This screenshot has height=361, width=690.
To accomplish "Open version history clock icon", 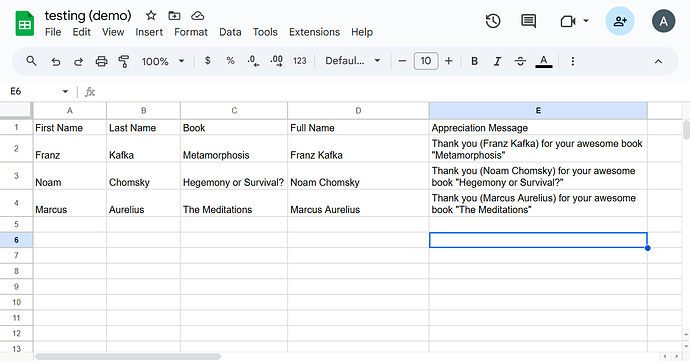I will (493, 21).
